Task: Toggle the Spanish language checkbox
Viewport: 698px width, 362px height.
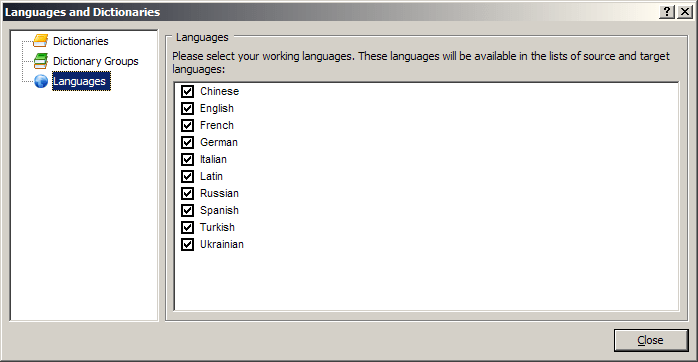Action: click(187, 210)
